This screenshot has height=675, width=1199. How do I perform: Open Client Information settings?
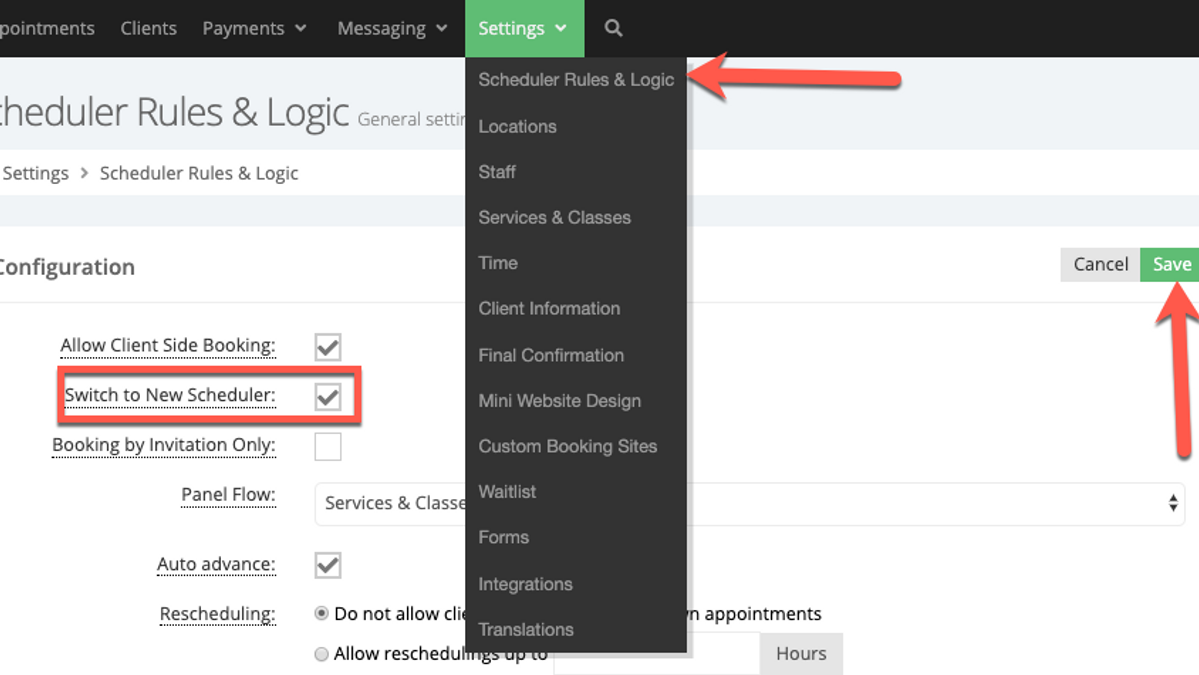click(549, 308)
